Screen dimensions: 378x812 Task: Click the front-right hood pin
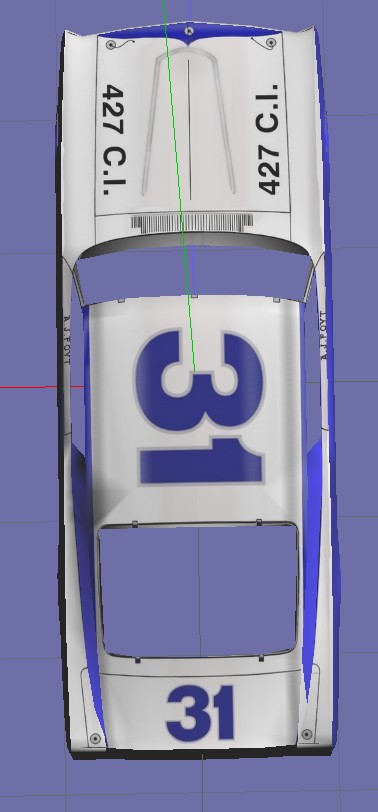point(271,42)
